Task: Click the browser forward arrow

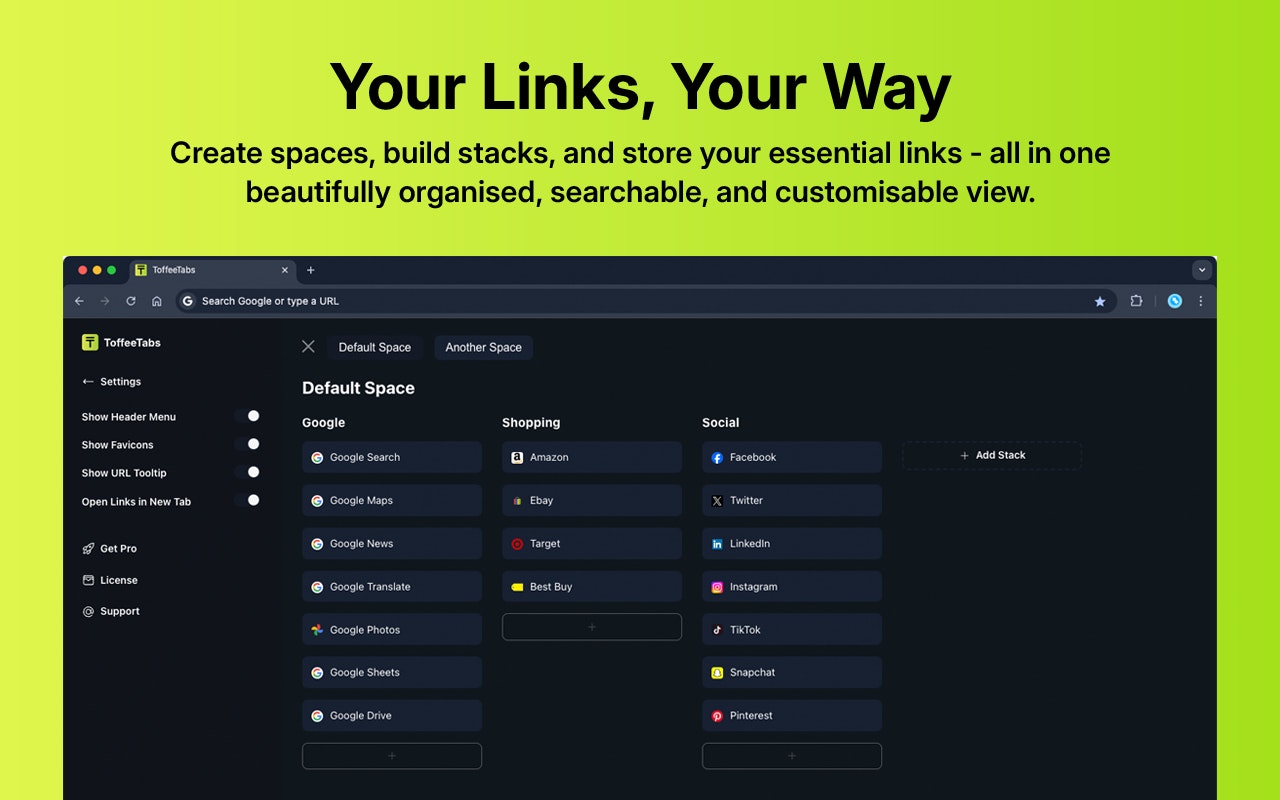Action: (x=105, y=301)
